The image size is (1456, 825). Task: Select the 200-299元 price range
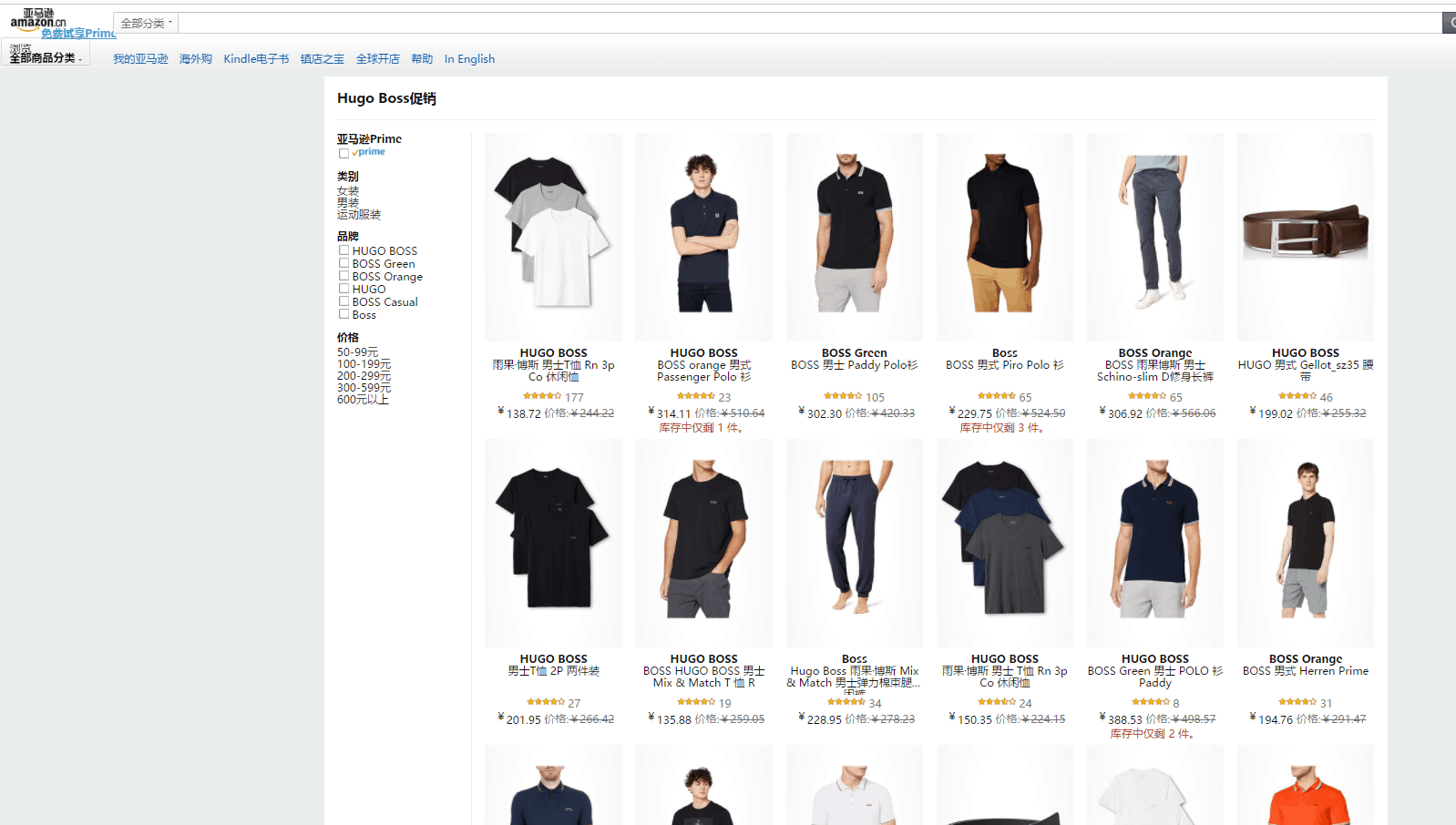point(364,376)
